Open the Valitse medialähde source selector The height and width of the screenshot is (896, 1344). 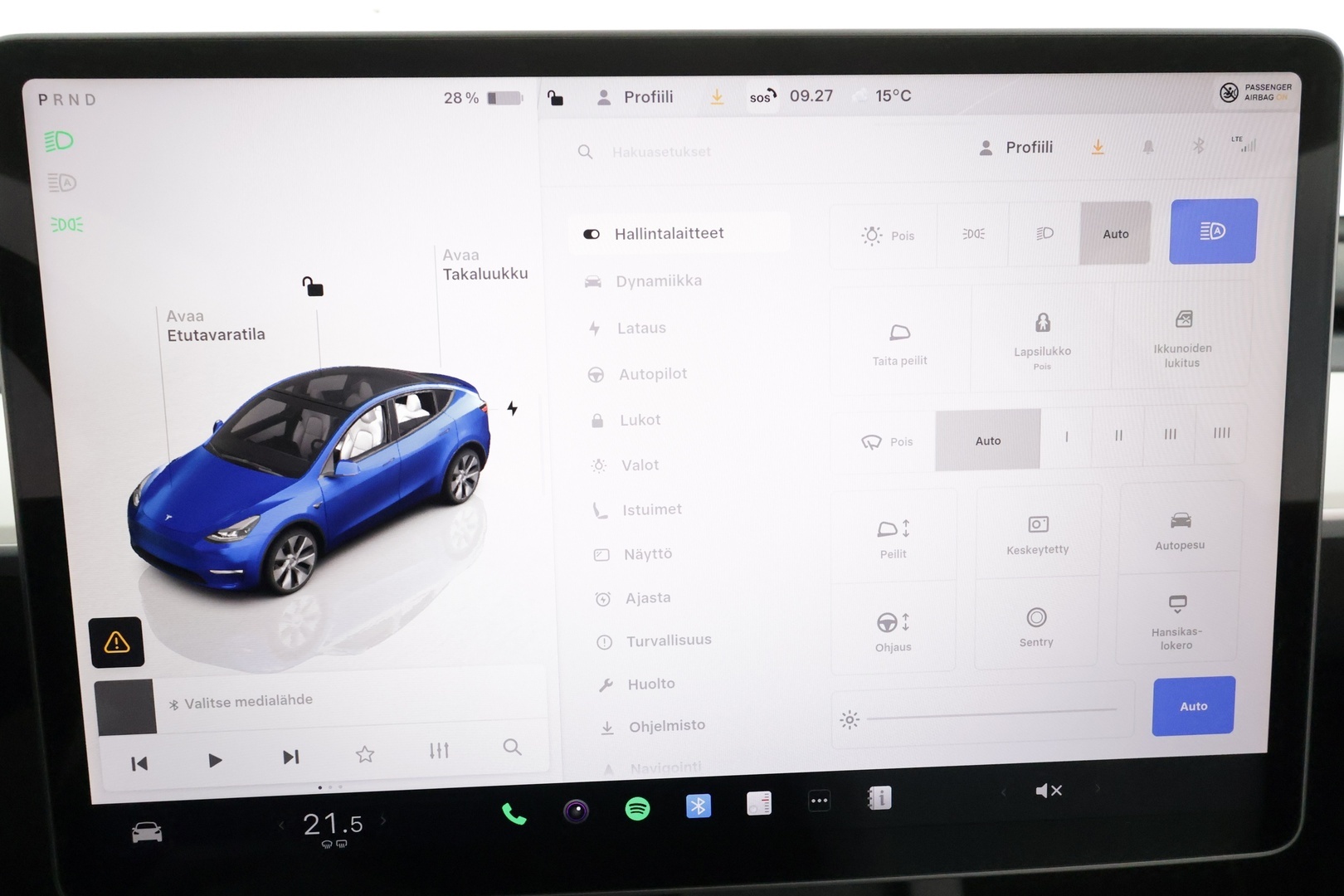(x=241, y=700)
